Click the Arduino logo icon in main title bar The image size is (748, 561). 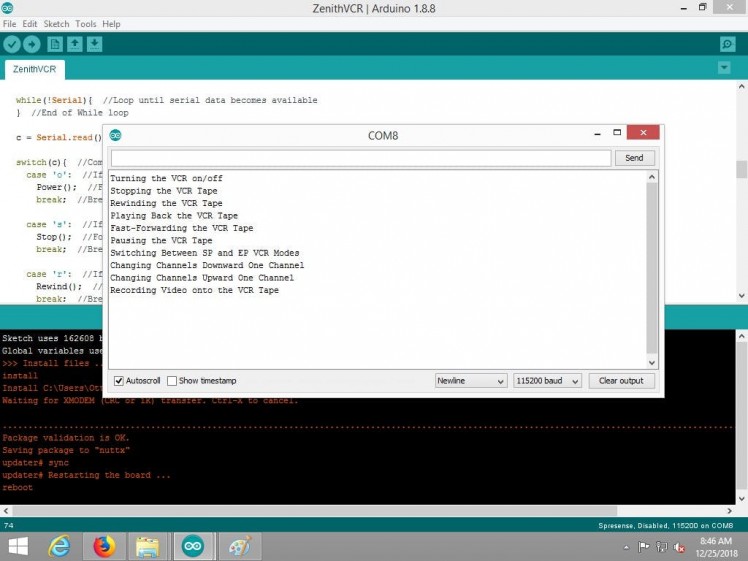tap(7, 7)
